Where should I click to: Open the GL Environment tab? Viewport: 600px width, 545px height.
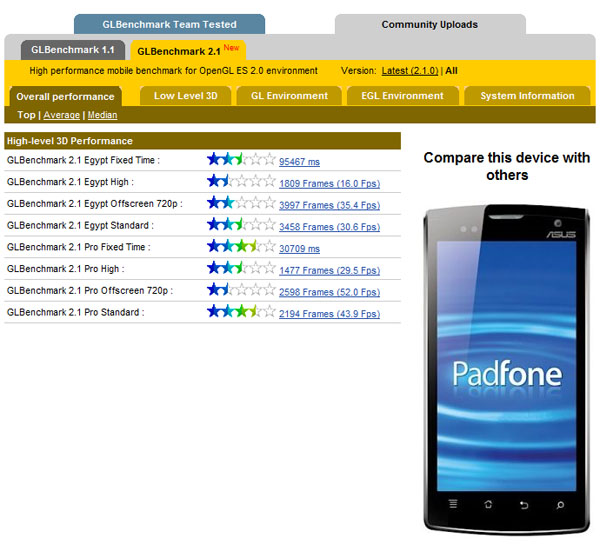pos(289,96)
